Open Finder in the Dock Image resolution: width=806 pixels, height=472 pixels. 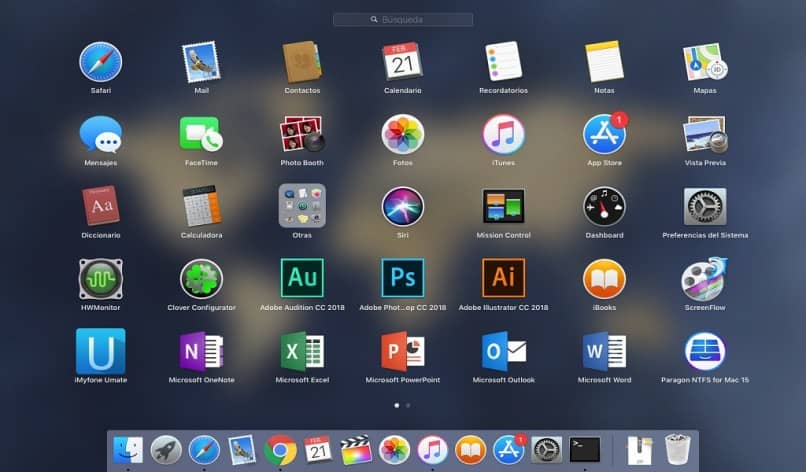click(128, 450)
